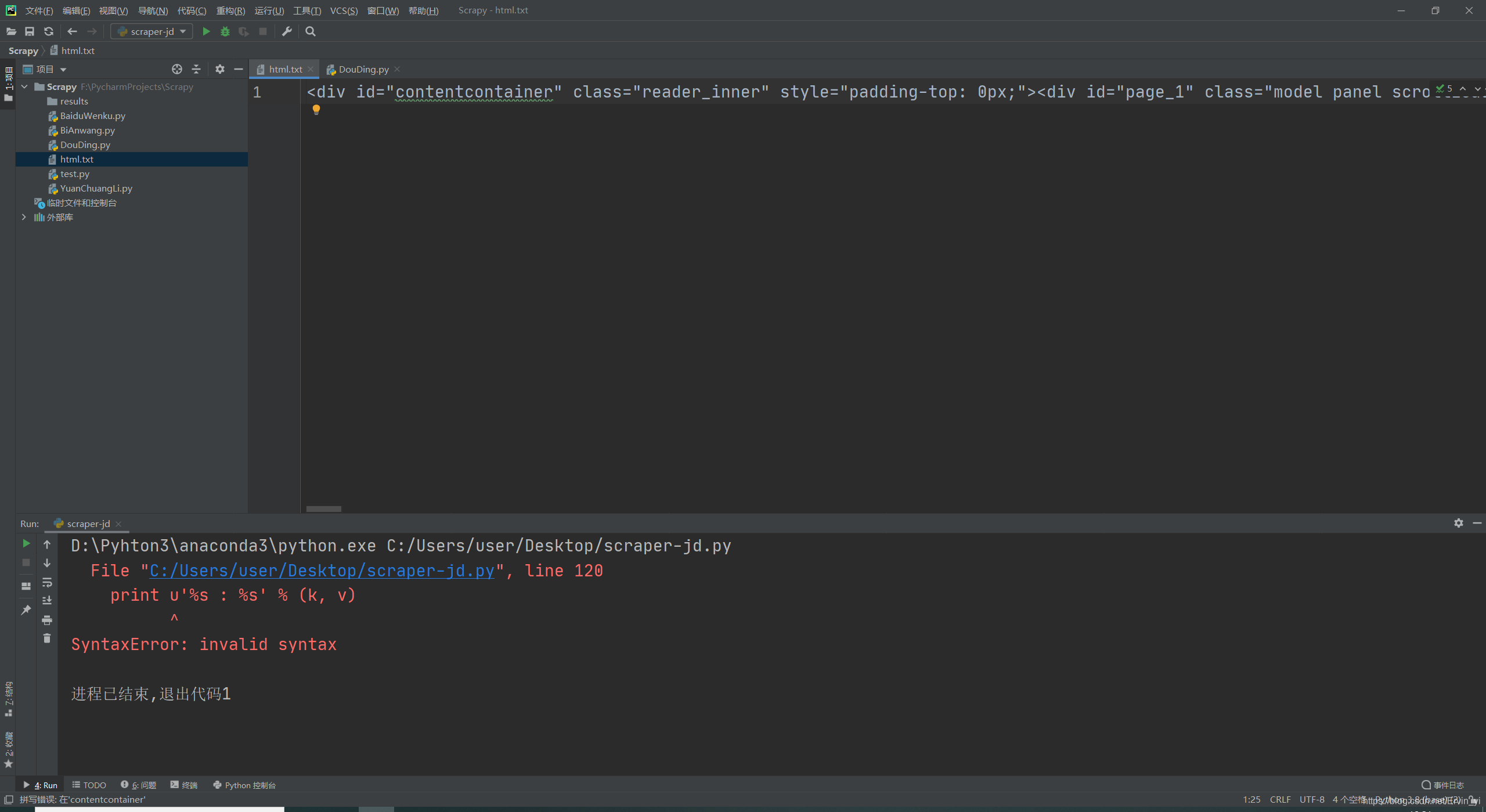Open the 事件日志 event log
Screen dimensions: 1486x812
1443,785
